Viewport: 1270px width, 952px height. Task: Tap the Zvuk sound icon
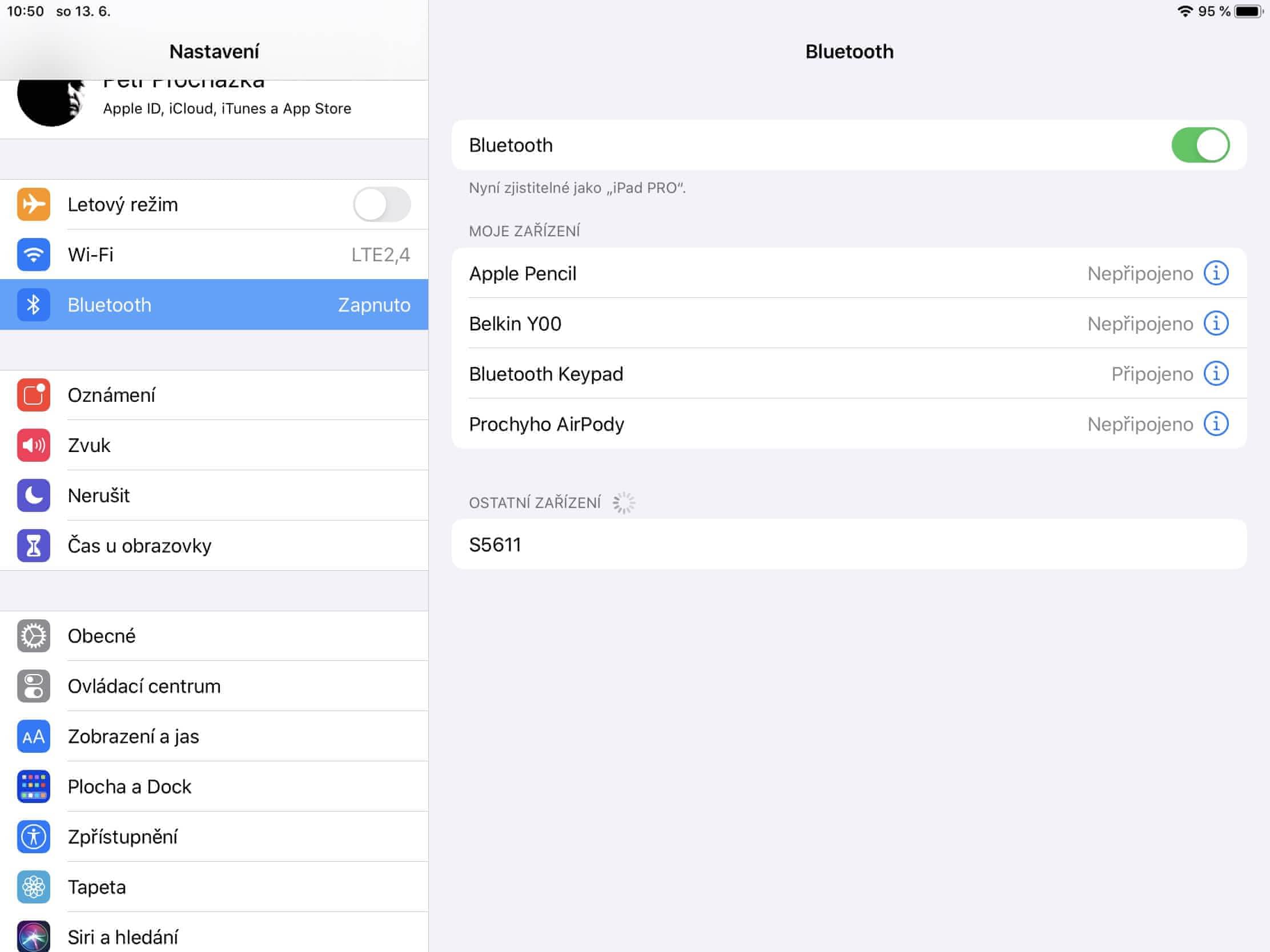[33, 445]
